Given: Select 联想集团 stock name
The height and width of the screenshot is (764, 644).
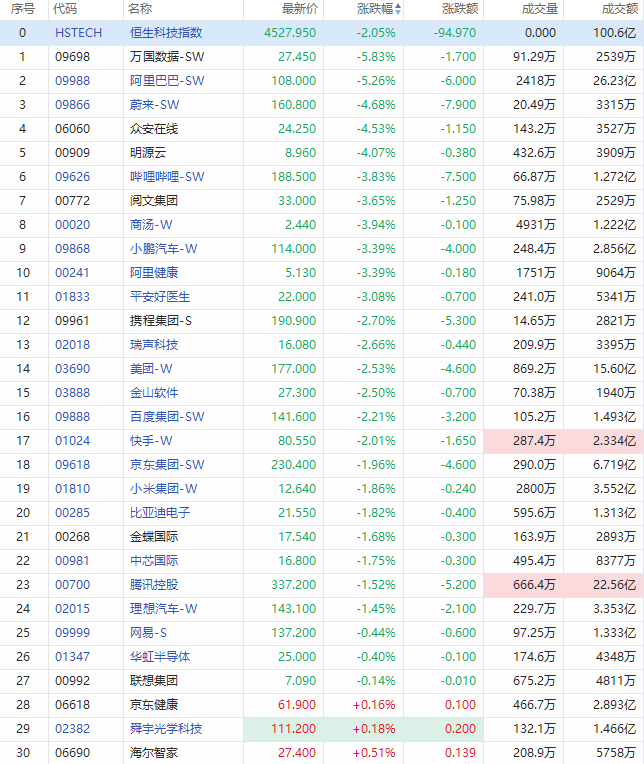Looking at the screenshot, I should 154,680.
